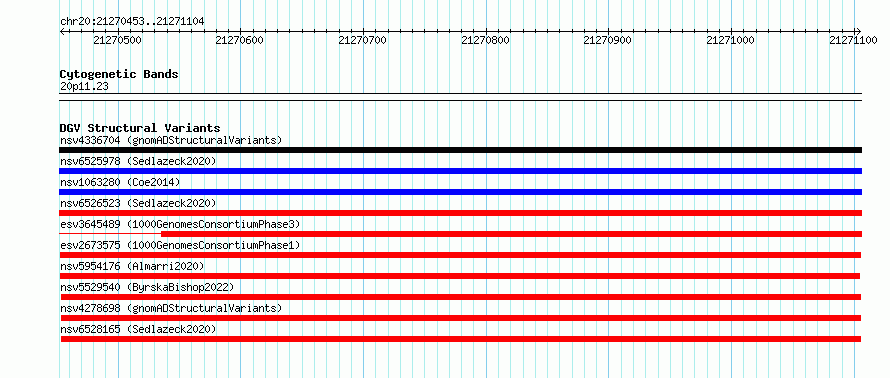Click the red nsv4278698 variant bar
This screenshot has width=890, height=378.
coord(461,318)
